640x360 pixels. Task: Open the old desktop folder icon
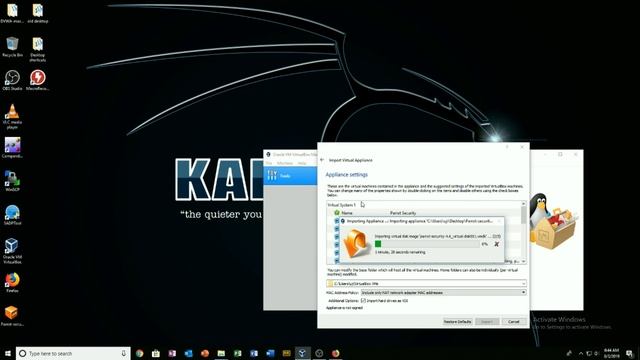click(x=38, y=13)
